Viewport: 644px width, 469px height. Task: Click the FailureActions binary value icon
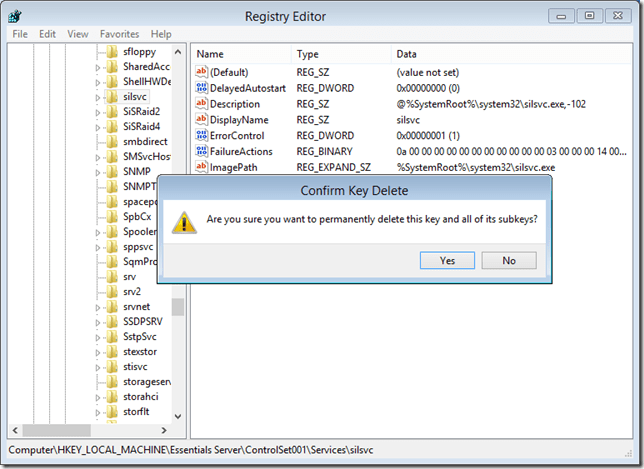click(x=201, y=151)
